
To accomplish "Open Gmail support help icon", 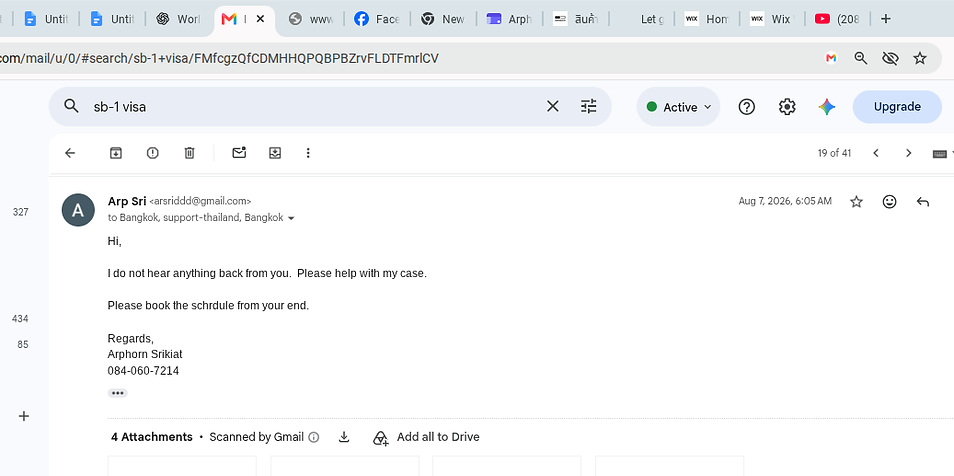I will click(x=747, y=107).
